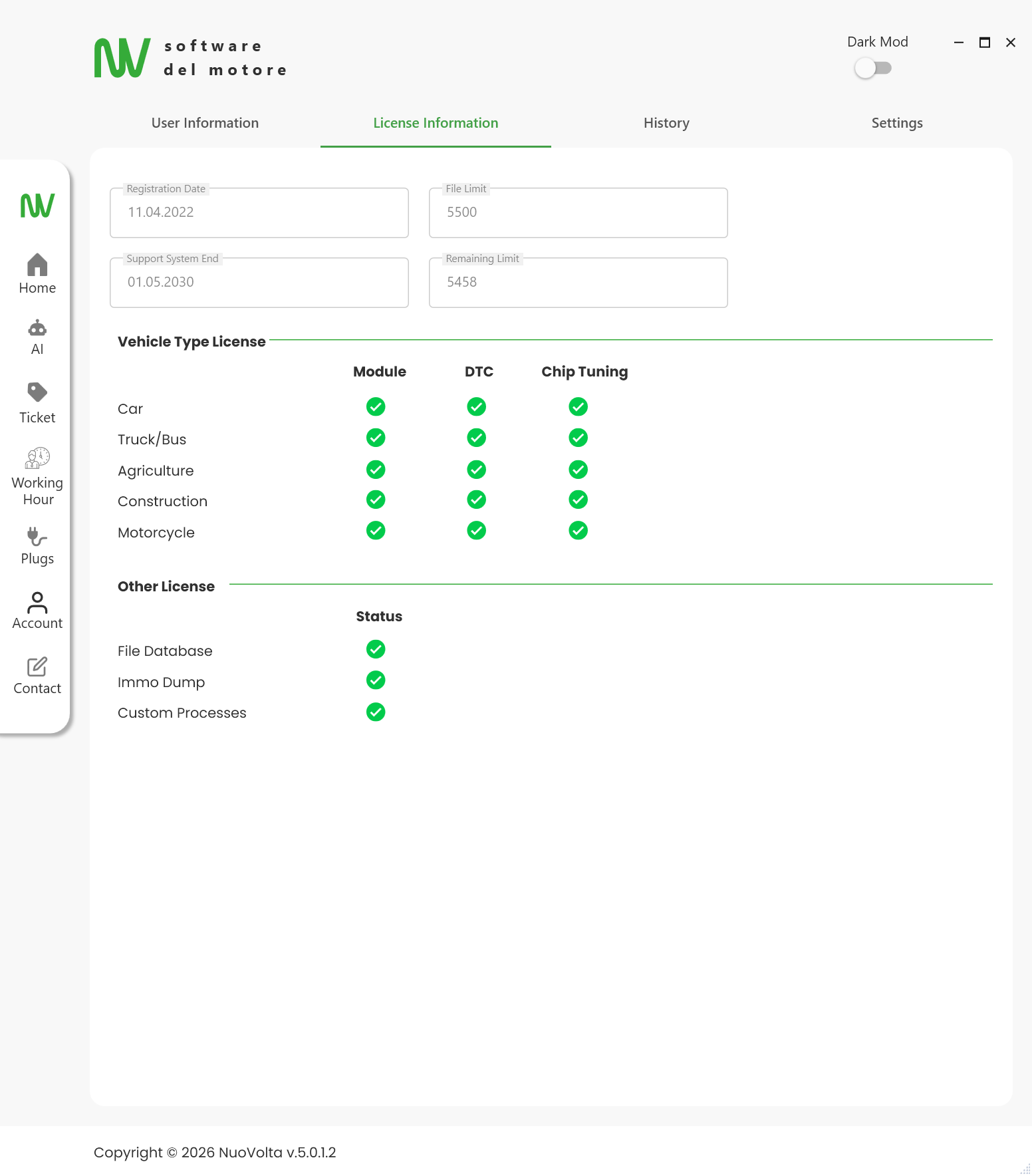Click File Database status checkmark
Screen dimensions: 1032x1176
click(x=376, y=649)
